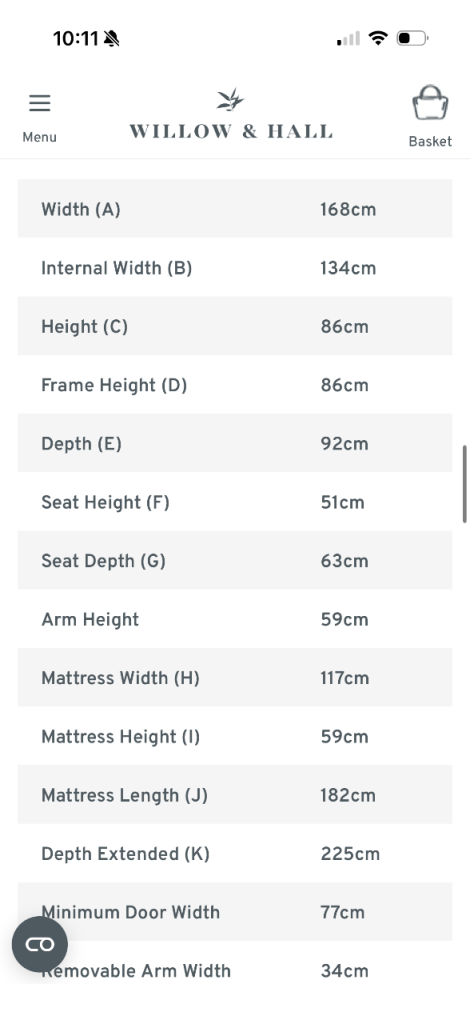Tap the Menu label text
Screen dimensions: 470x1024
39,137
